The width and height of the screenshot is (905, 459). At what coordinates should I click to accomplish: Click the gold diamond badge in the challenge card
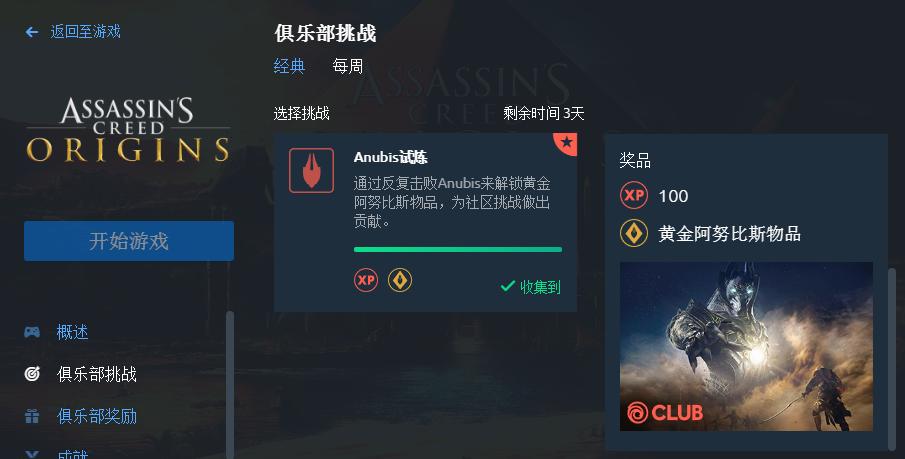(400, 281)
